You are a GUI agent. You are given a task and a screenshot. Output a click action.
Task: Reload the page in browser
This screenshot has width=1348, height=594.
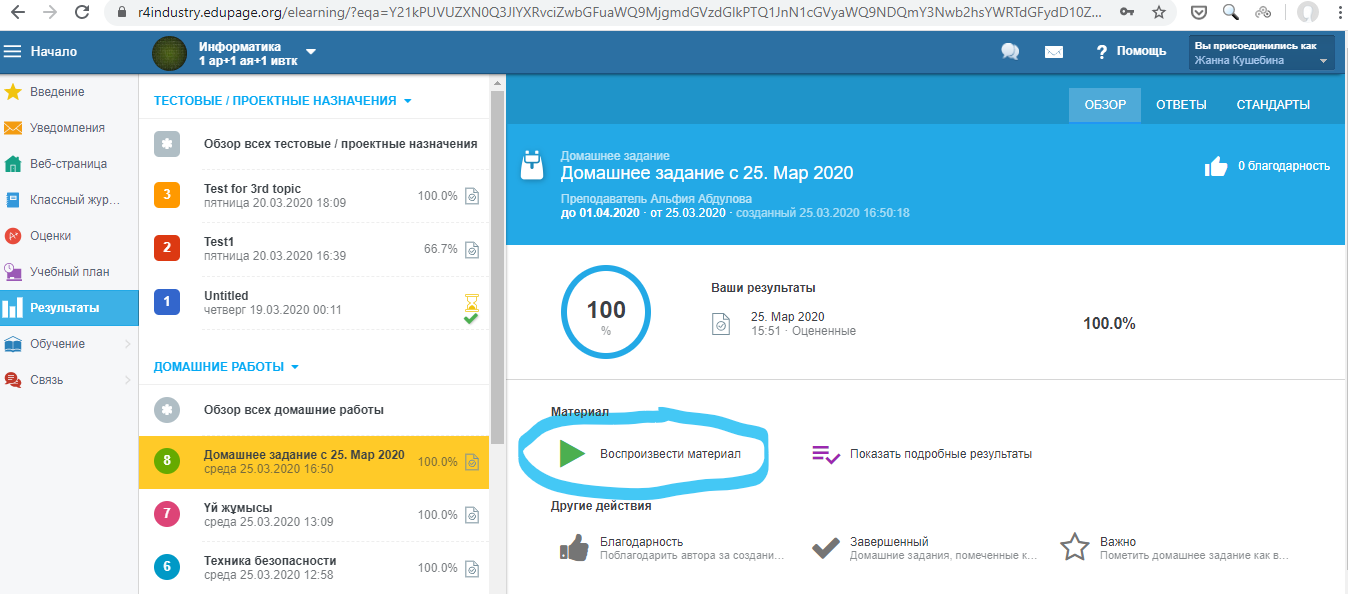82,13
